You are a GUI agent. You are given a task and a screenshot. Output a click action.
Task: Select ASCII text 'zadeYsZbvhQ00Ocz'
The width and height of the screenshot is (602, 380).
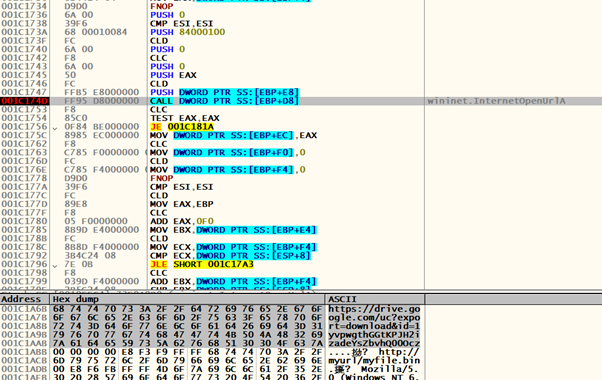tap(374, 343)
